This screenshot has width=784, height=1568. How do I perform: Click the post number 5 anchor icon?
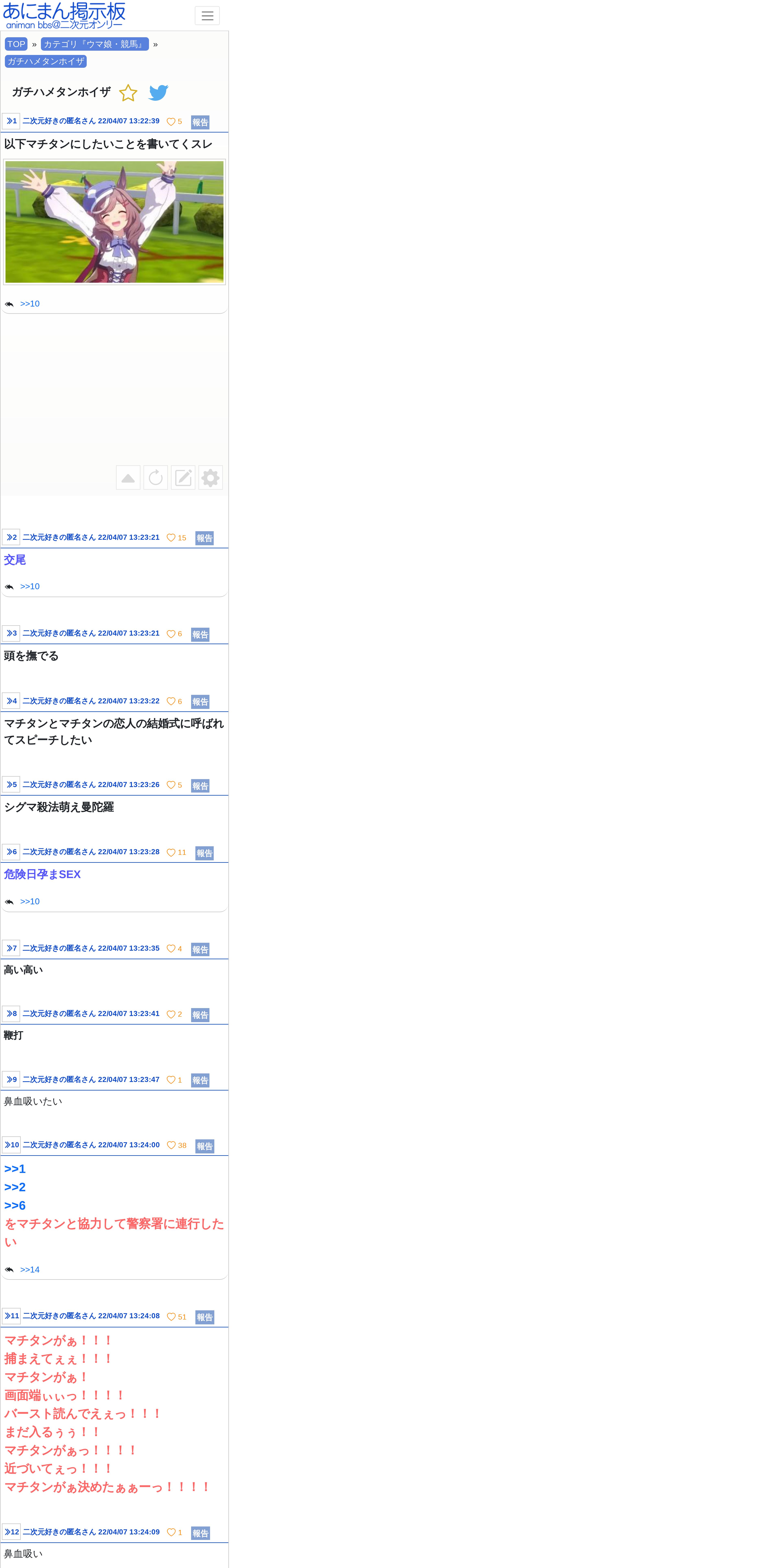pyautogui.click(x=11, y=785)
